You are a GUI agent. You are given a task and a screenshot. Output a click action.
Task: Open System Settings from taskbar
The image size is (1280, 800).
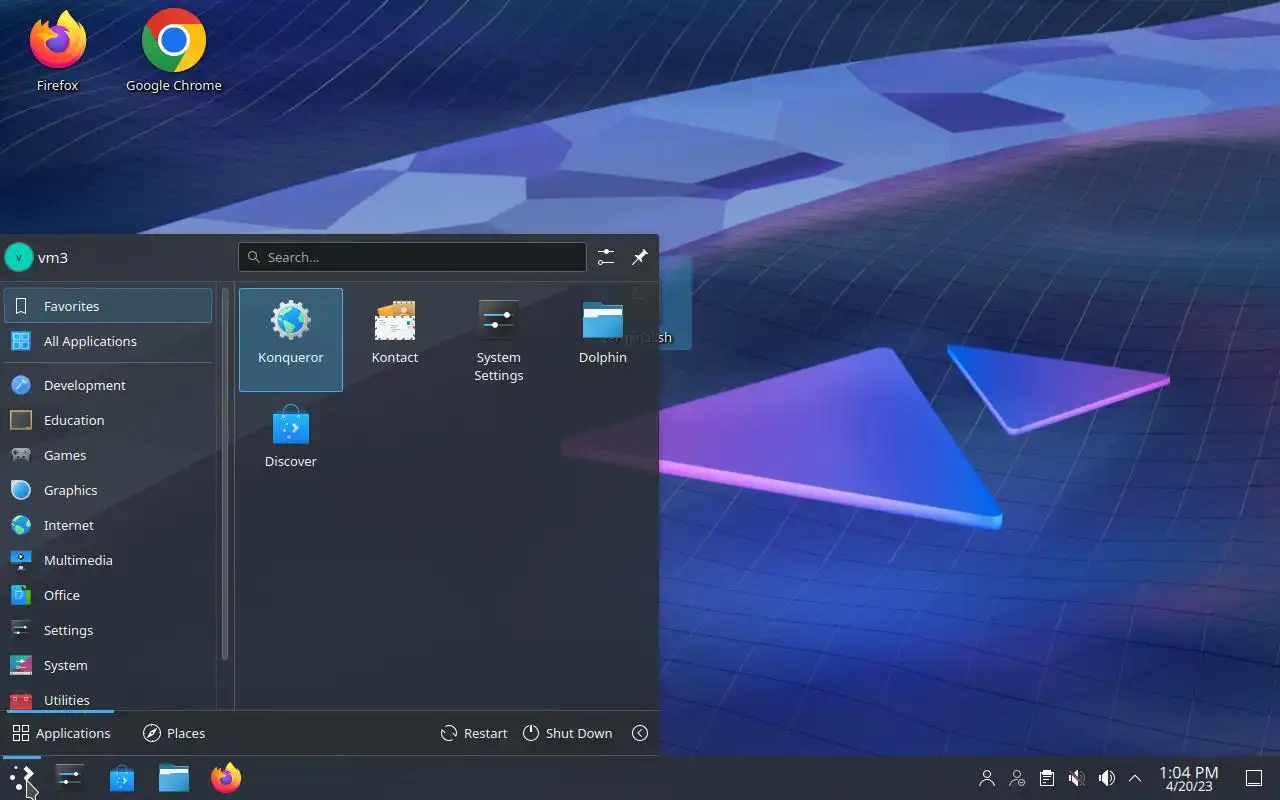(x=70, y=778)
